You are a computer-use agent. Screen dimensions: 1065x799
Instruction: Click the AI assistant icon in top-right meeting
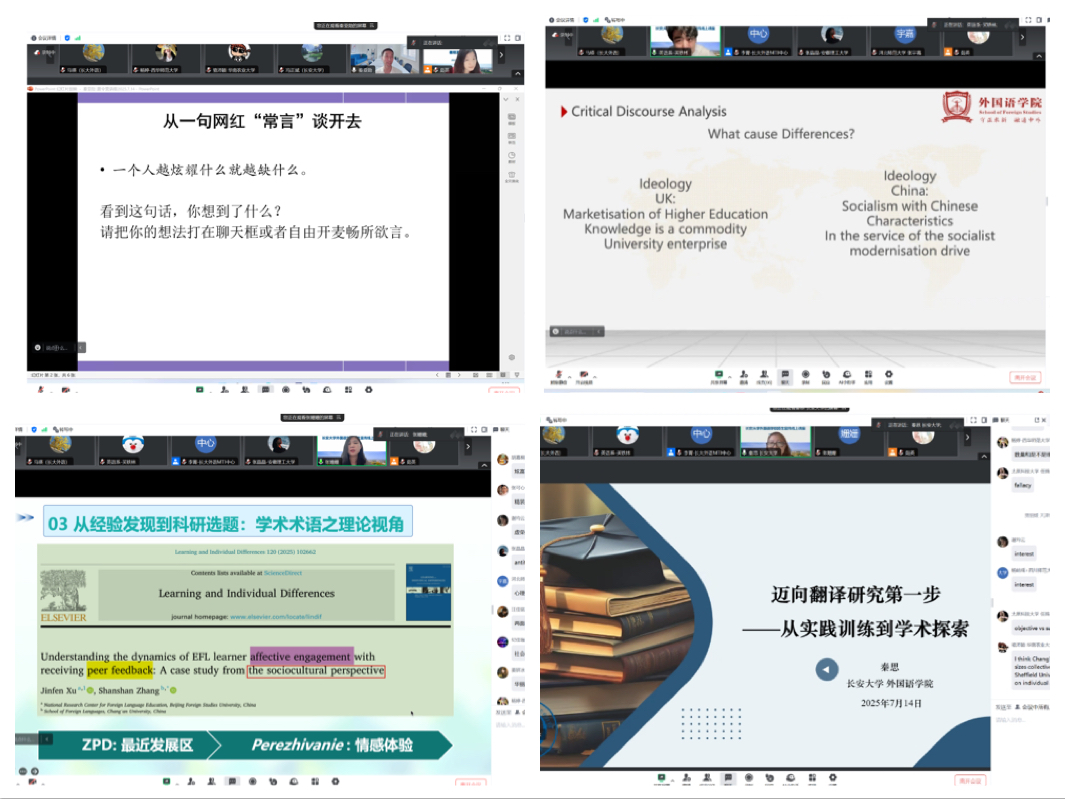846,375
